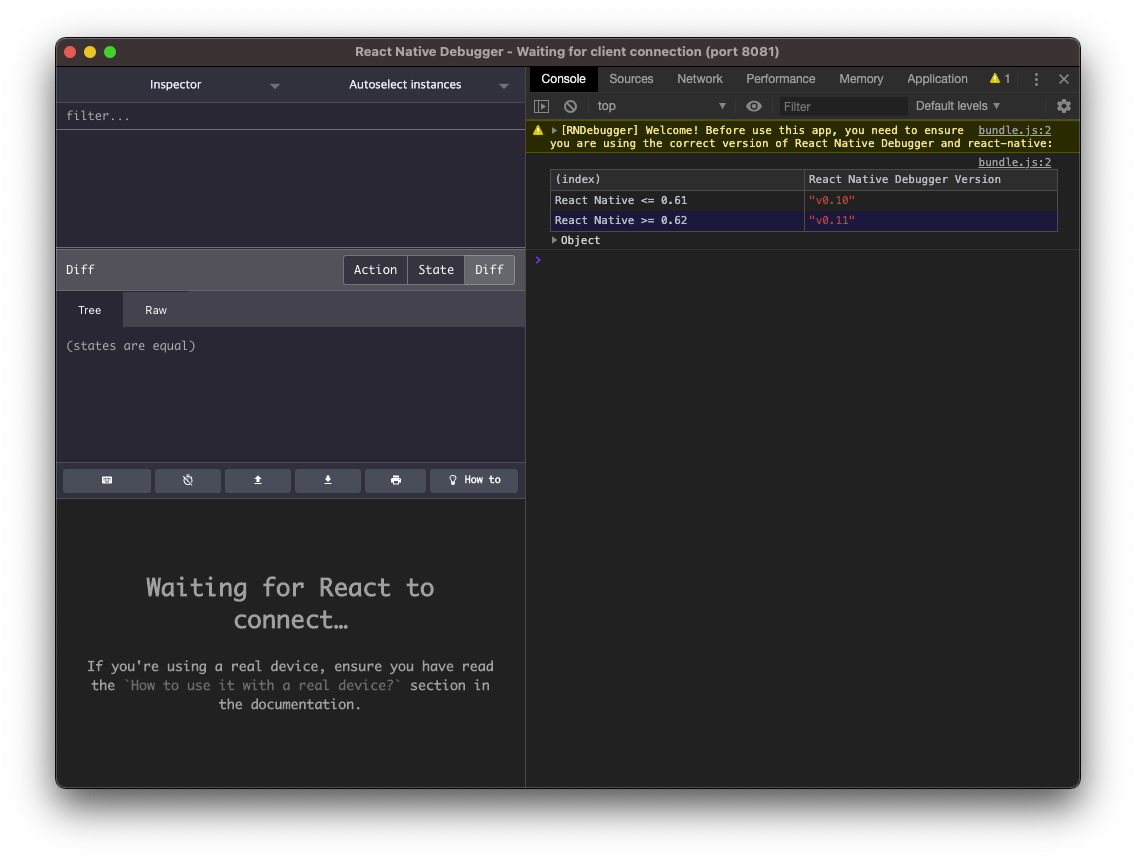The height and width of the screenshot is (862, 1136).
Task: Click the download import icon button
Action: (x=327, y=480)
